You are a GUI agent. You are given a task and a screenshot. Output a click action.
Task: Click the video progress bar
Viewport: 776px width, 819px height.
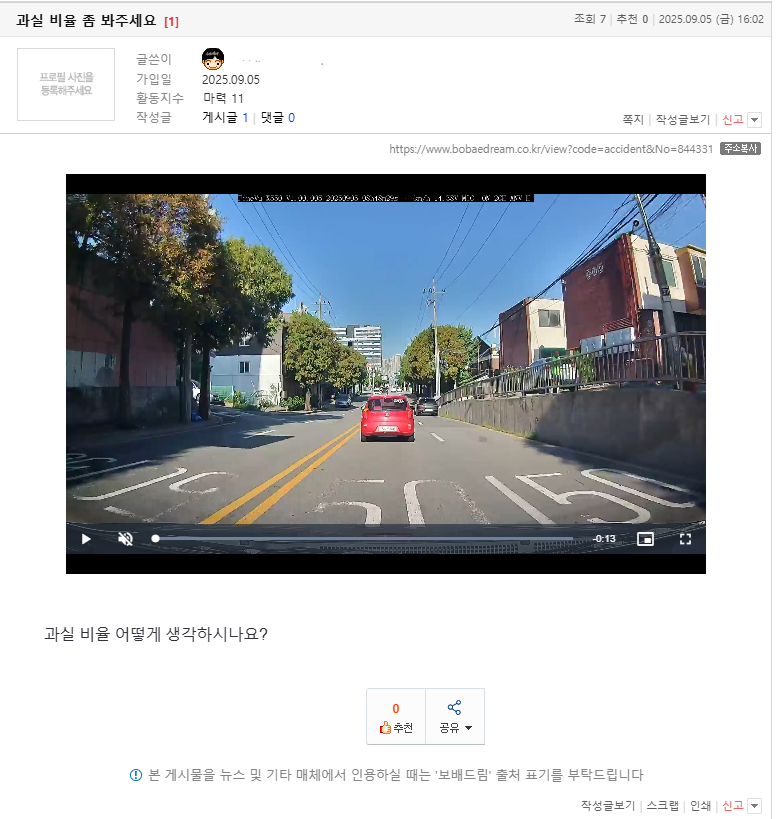click(x=364, y=539)
